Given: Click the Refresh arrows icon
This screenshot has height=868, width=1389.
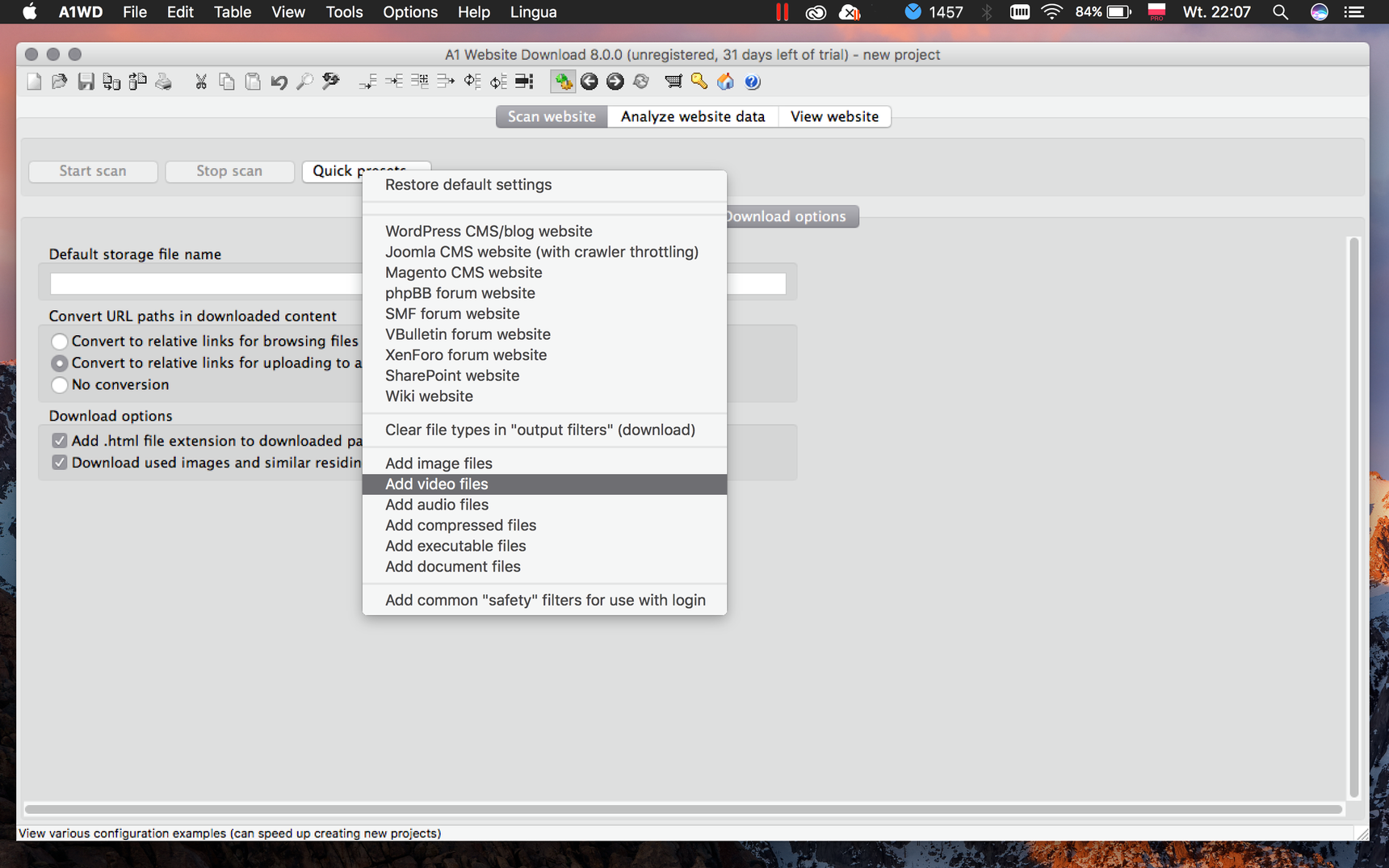Looking at the screenshot, I should (x=641, y=82).
